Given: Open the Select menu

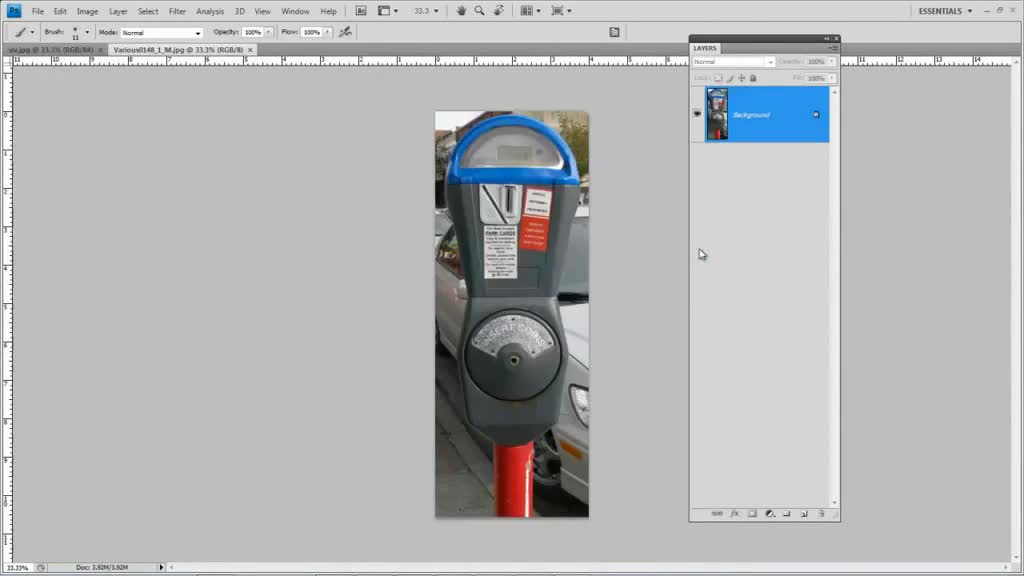Looking at the screenshot, I should [x=148, y=11].
